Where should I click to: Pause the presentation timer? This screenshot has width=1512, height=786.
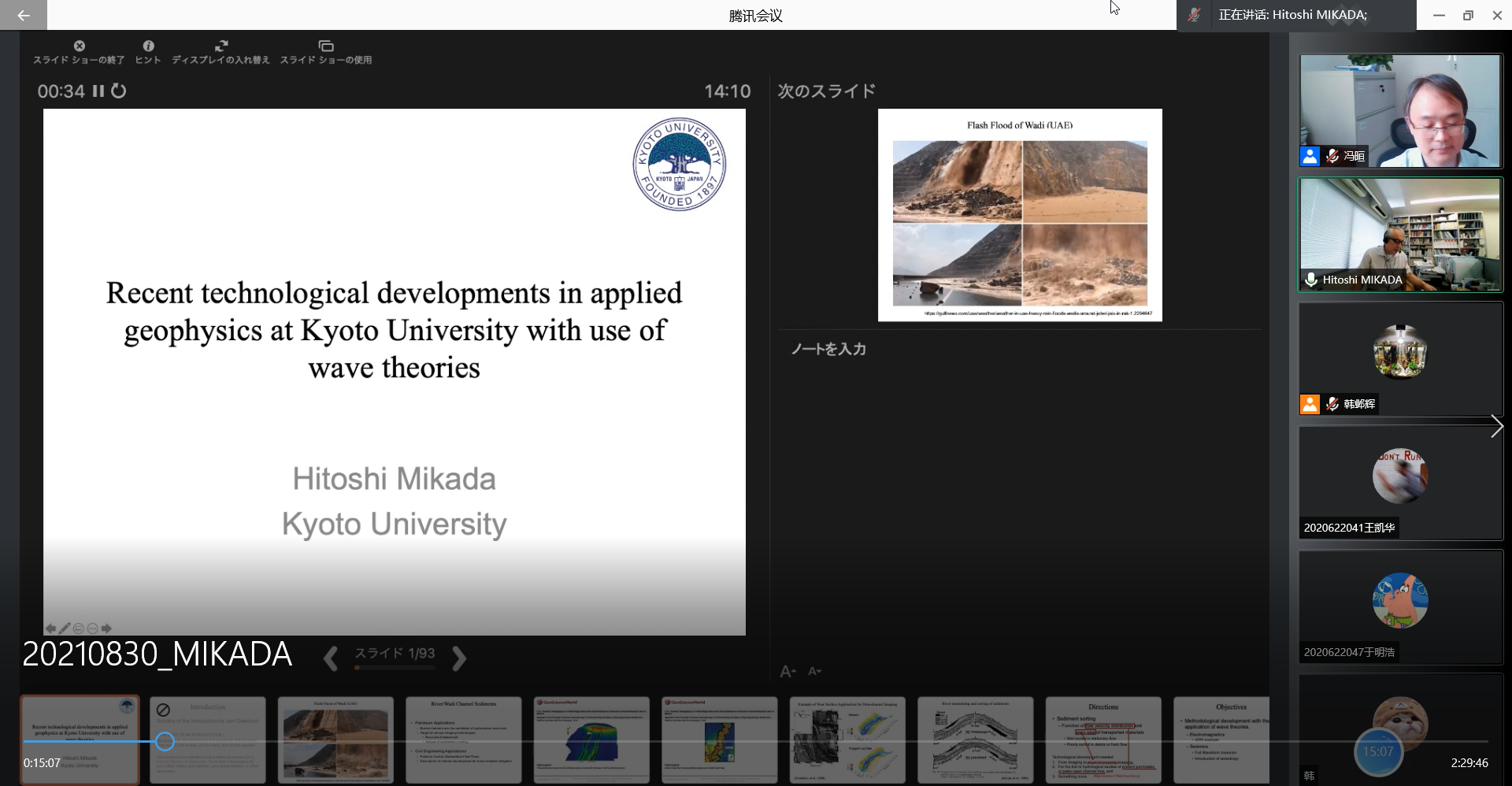pyautogui.click(x=98, y=91)
